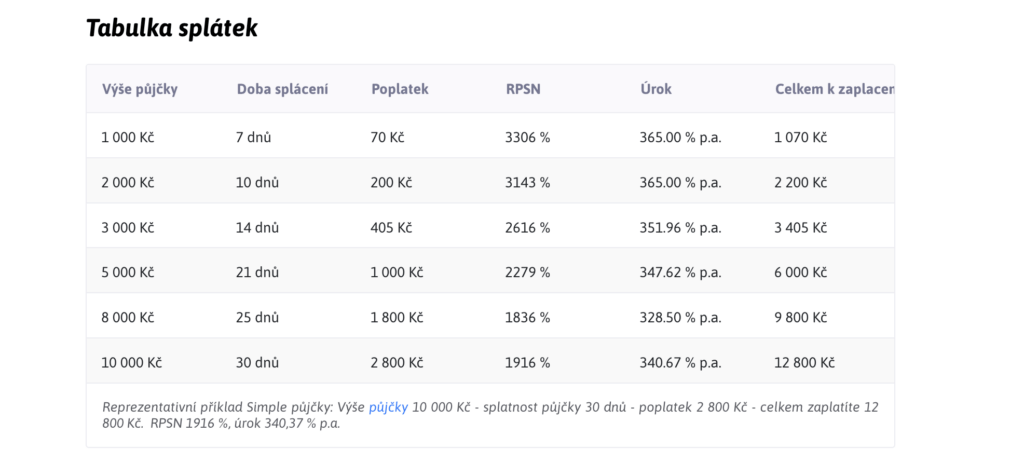
Task: Click the Úrok column header
Action: (655, 89)
